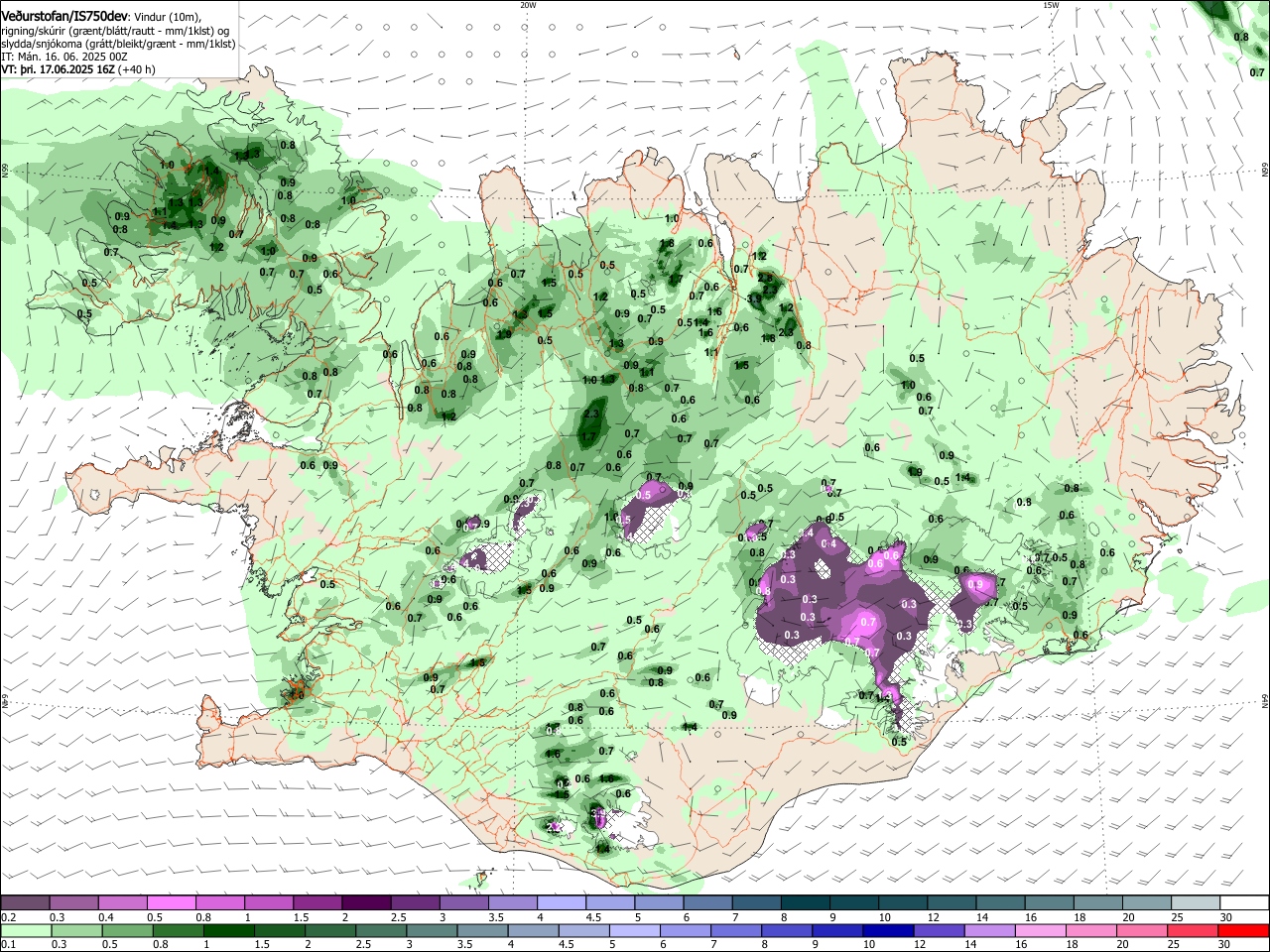This screenshot has height=952, width=1270.
Task: Select the lavender 14 mm rain legend swatch
Action: tap(989, 931)
